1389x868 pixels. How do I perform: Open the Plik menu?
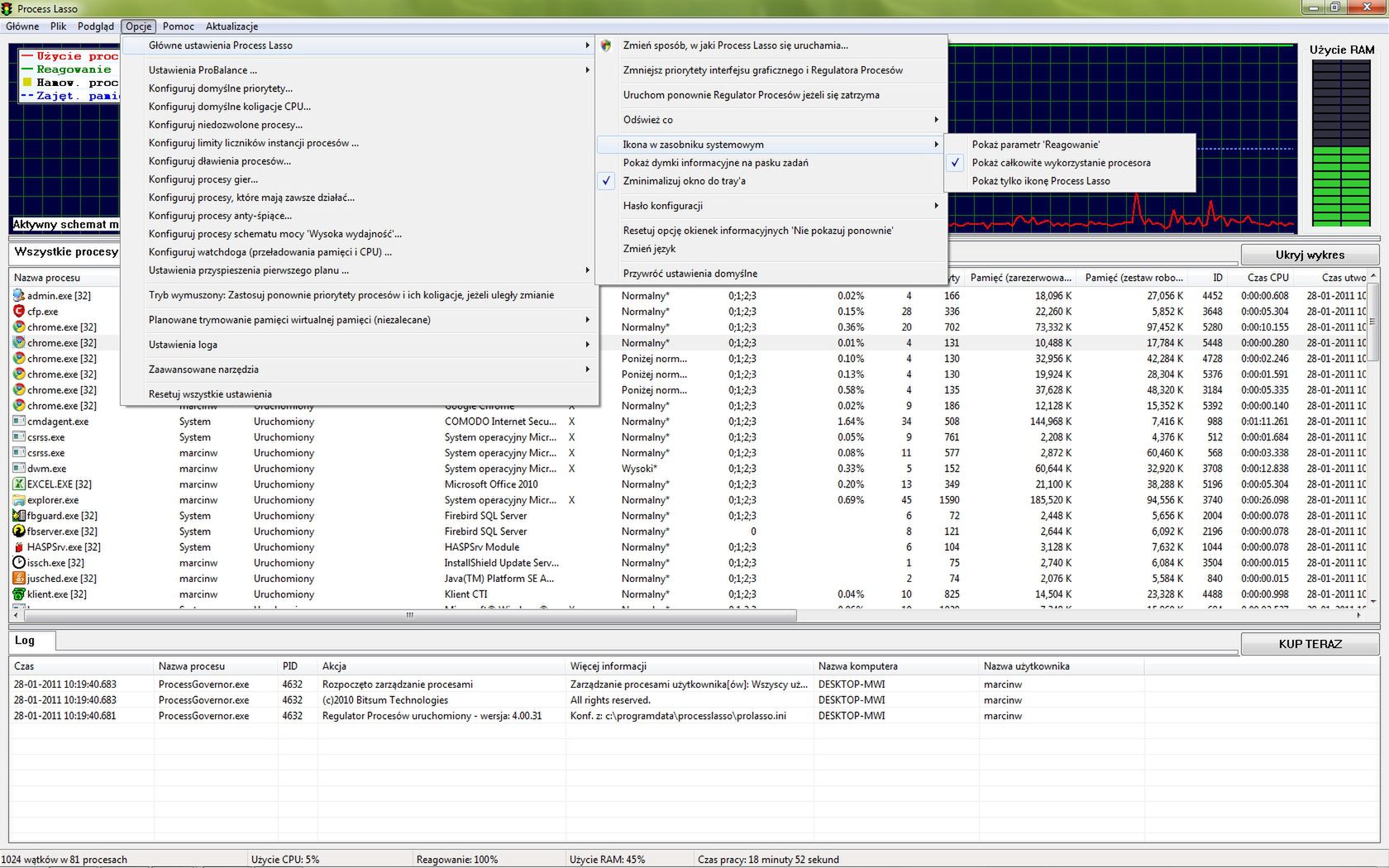click(58, 26)
